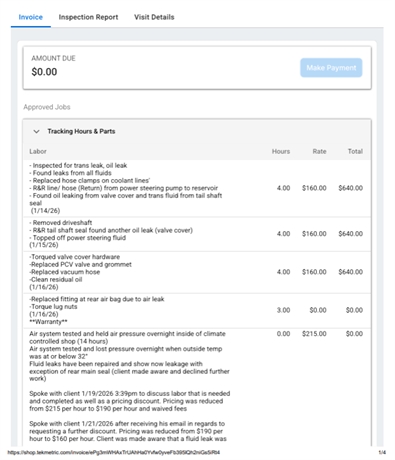Click the AMOUNT DUE label
The width and height of the screenshot is (395, 460).
[x=53, y=58]
